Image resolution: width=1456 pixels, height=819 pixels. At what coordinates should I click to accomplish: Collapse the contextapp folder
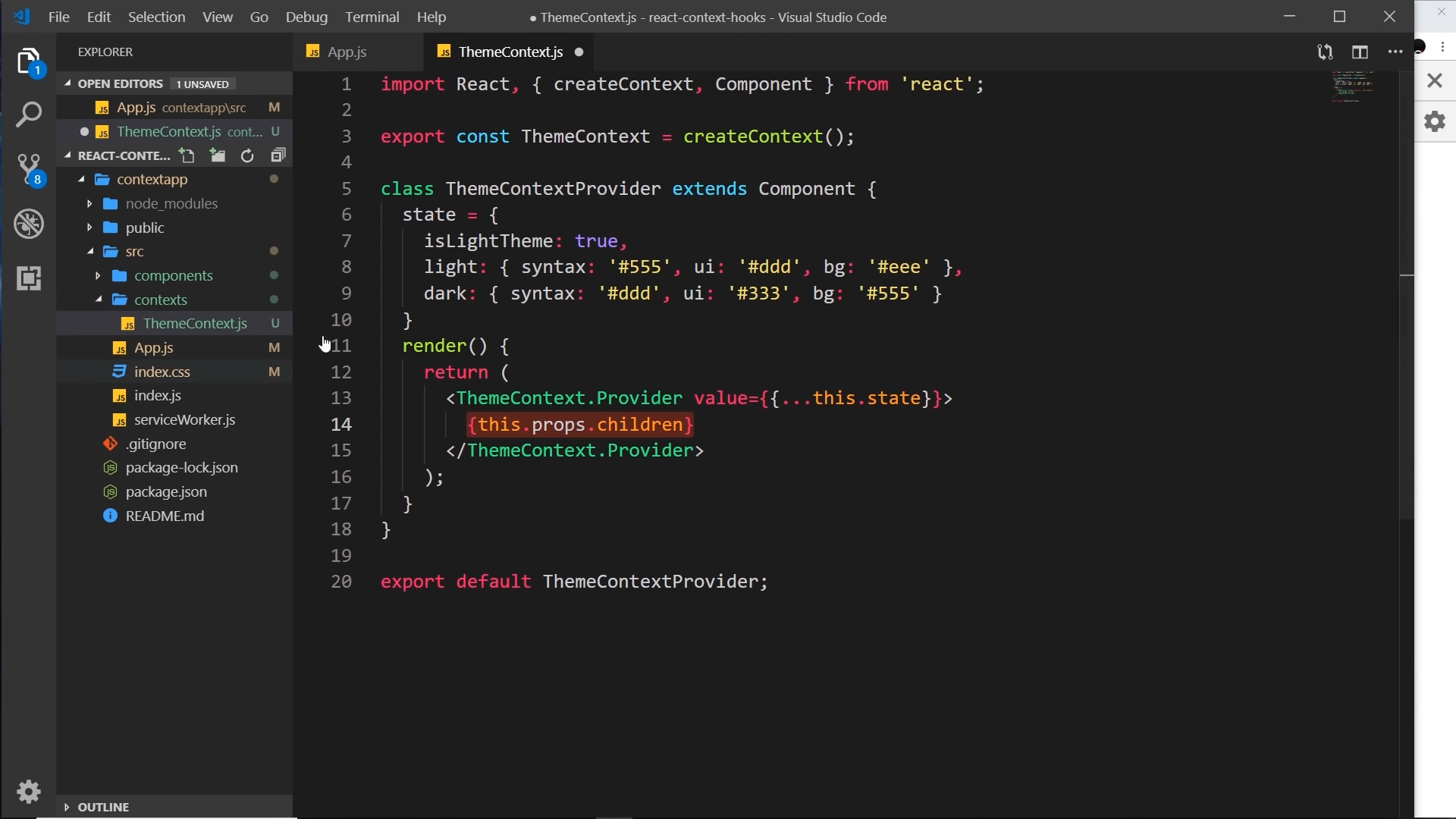pos(152,180)
